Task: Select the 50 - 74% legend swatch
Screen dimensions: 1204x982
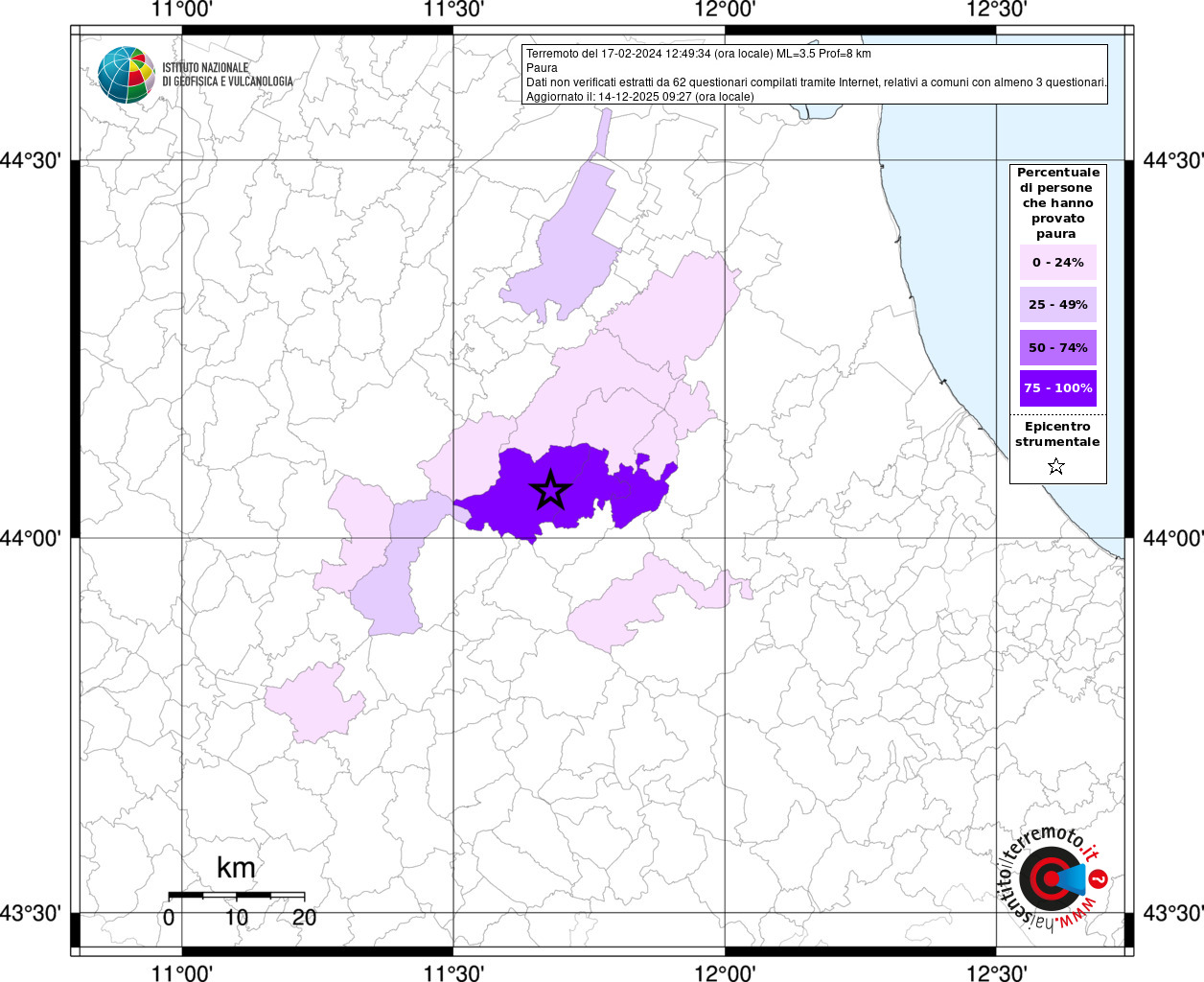Action: pyautogui.click(x=1058, y=347)
